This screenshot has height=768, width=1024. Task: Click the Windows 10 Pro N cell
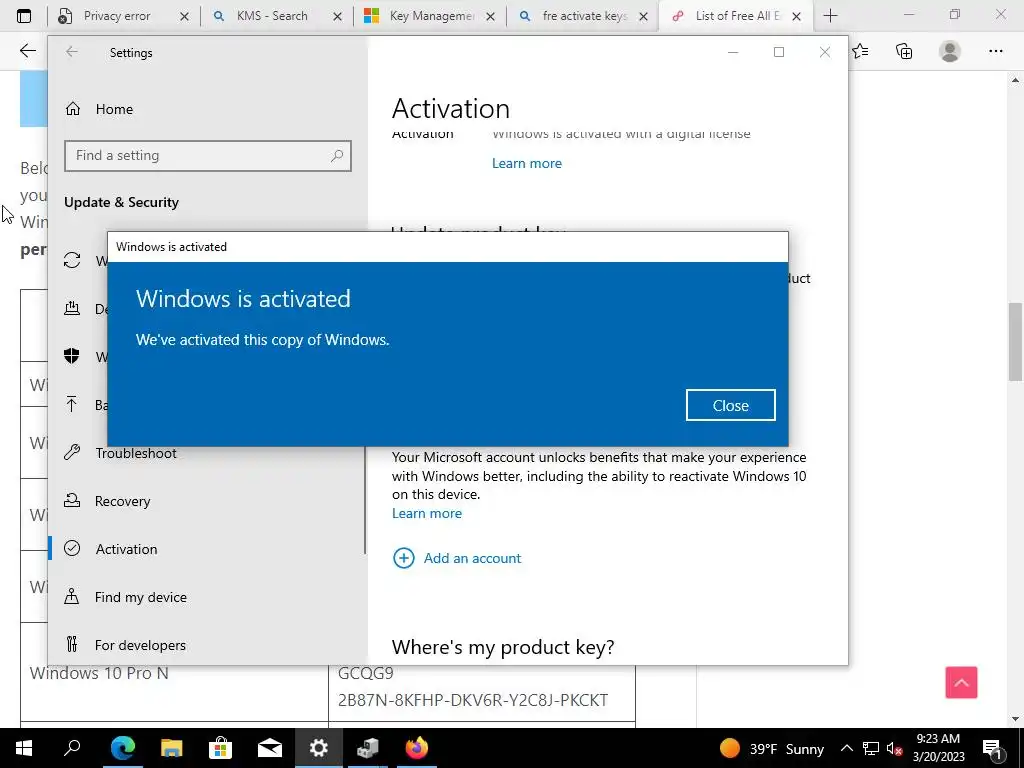coord(174,673)
